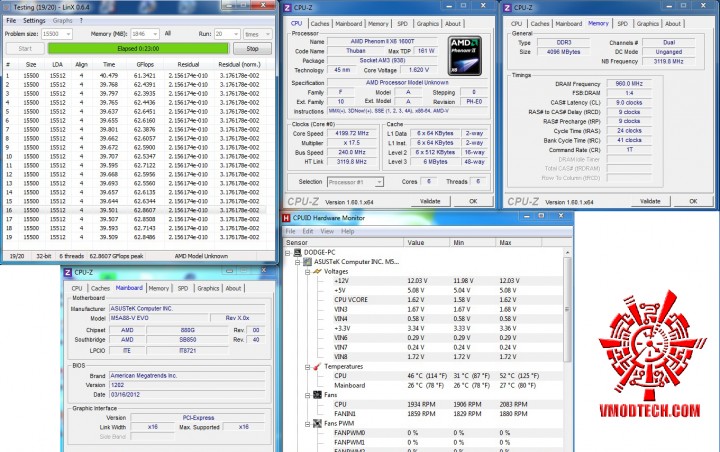Viewport: 720px width, 452px height.
Task: Open the ? help menu in LinX
Action: pyautogui.click(x=81, y=21)
